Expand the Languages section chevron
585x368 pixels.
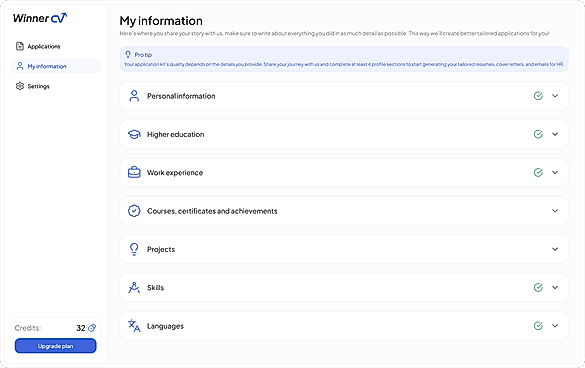tap(555, 325)
